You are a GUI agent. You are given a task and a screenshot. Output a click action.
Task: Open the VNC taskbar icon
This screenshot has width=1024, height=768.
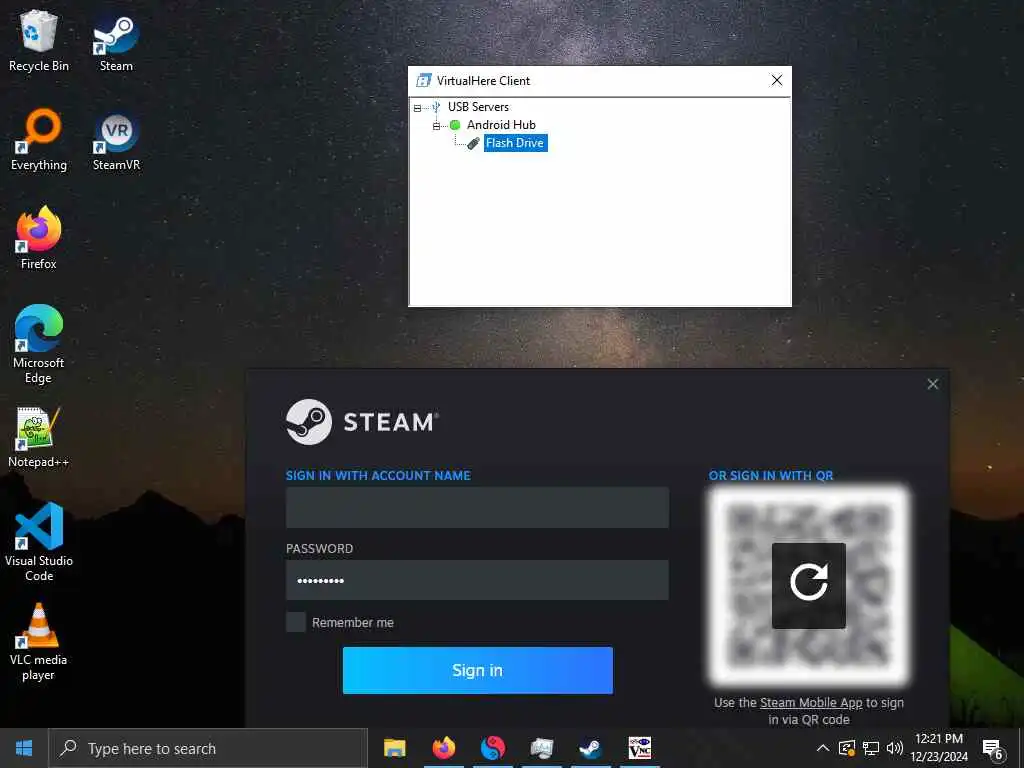pyautogui.click(x=639, y=748)
